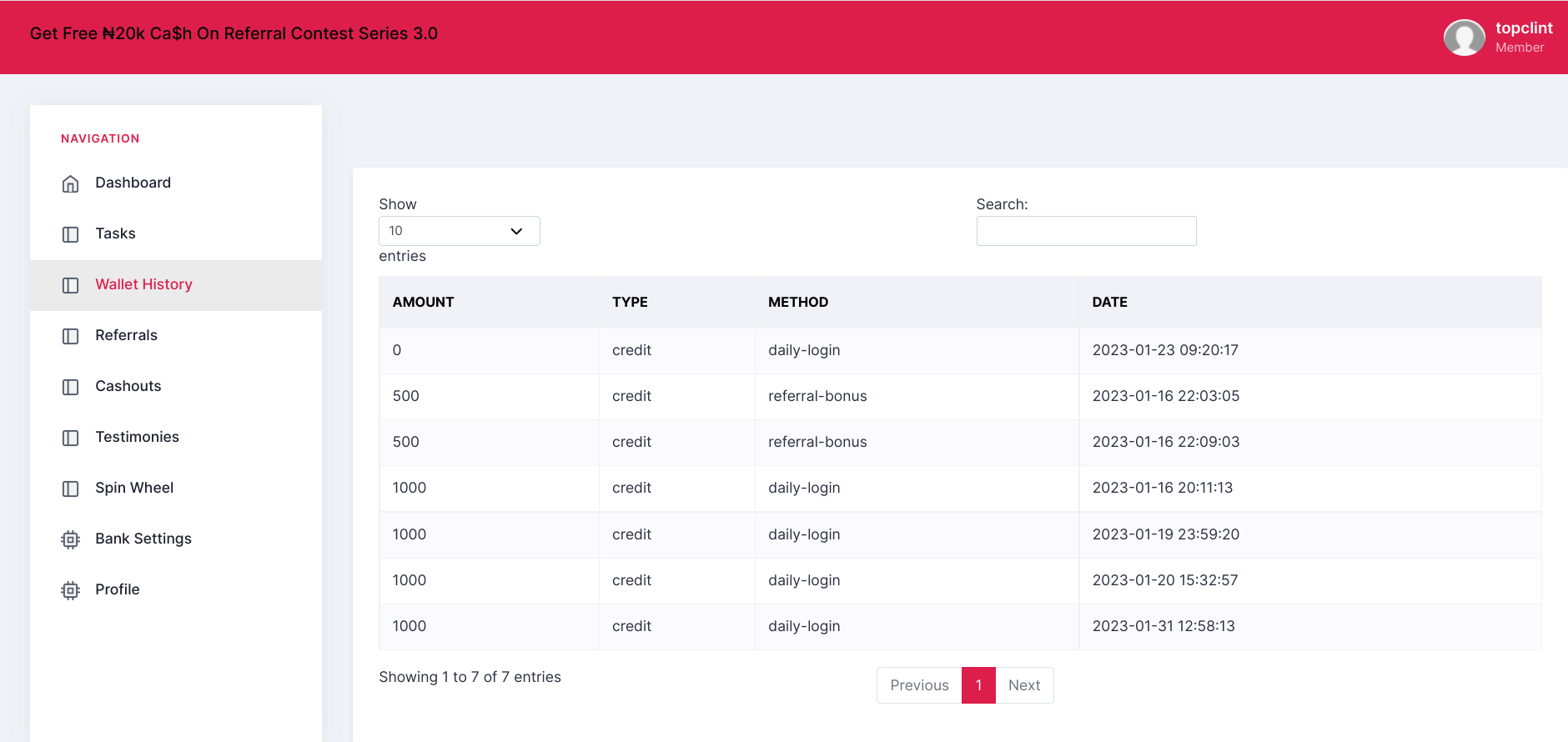This screenshot has width=1568, height=742.
Task: Click amount 1000 in the 2023-01-19 row
Action: point(410,534)
